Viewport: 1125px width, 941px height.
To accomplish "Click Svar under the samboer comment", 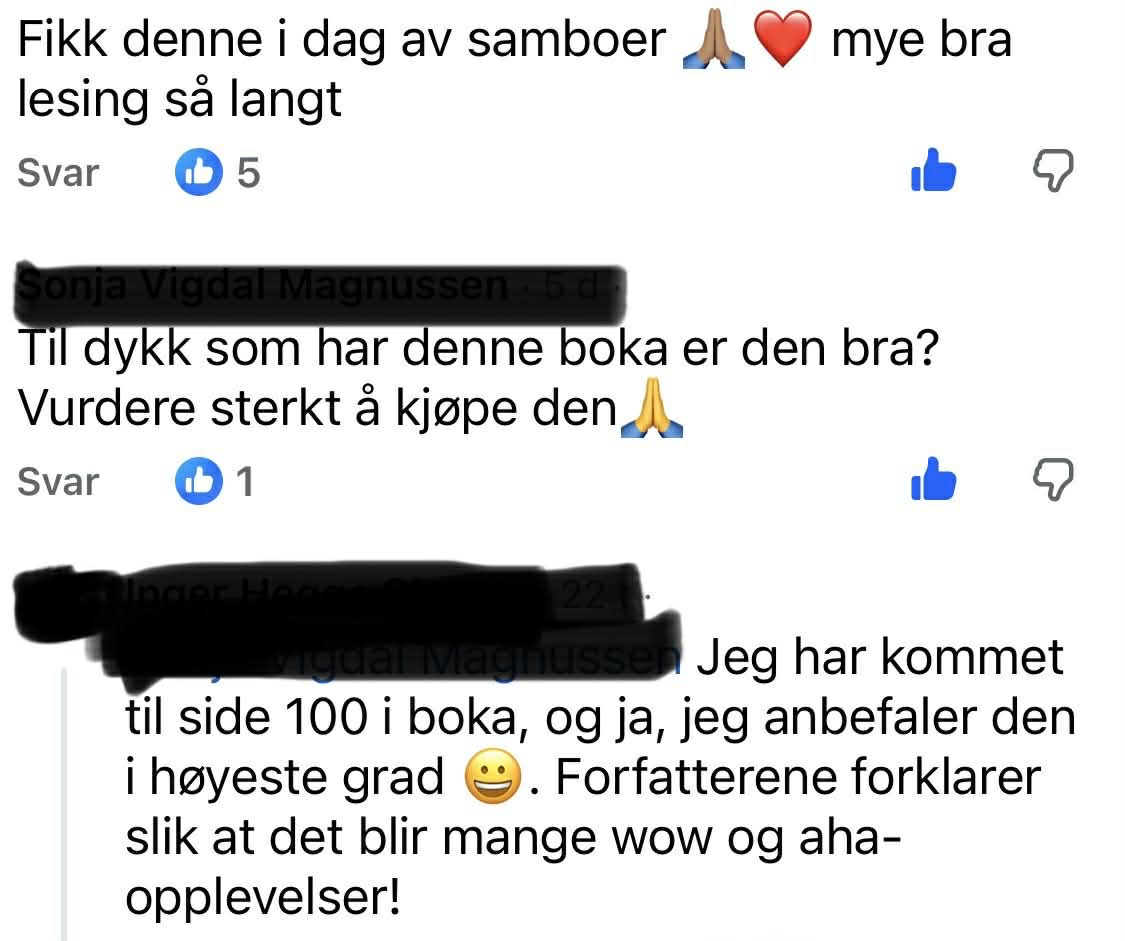I will pos(58,173).
